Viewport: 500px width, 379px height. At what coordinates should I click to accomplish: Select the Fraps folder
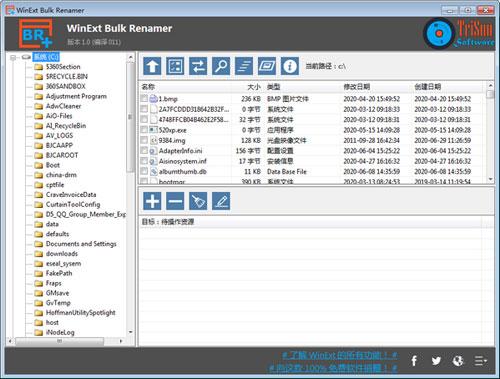(54, 283)
